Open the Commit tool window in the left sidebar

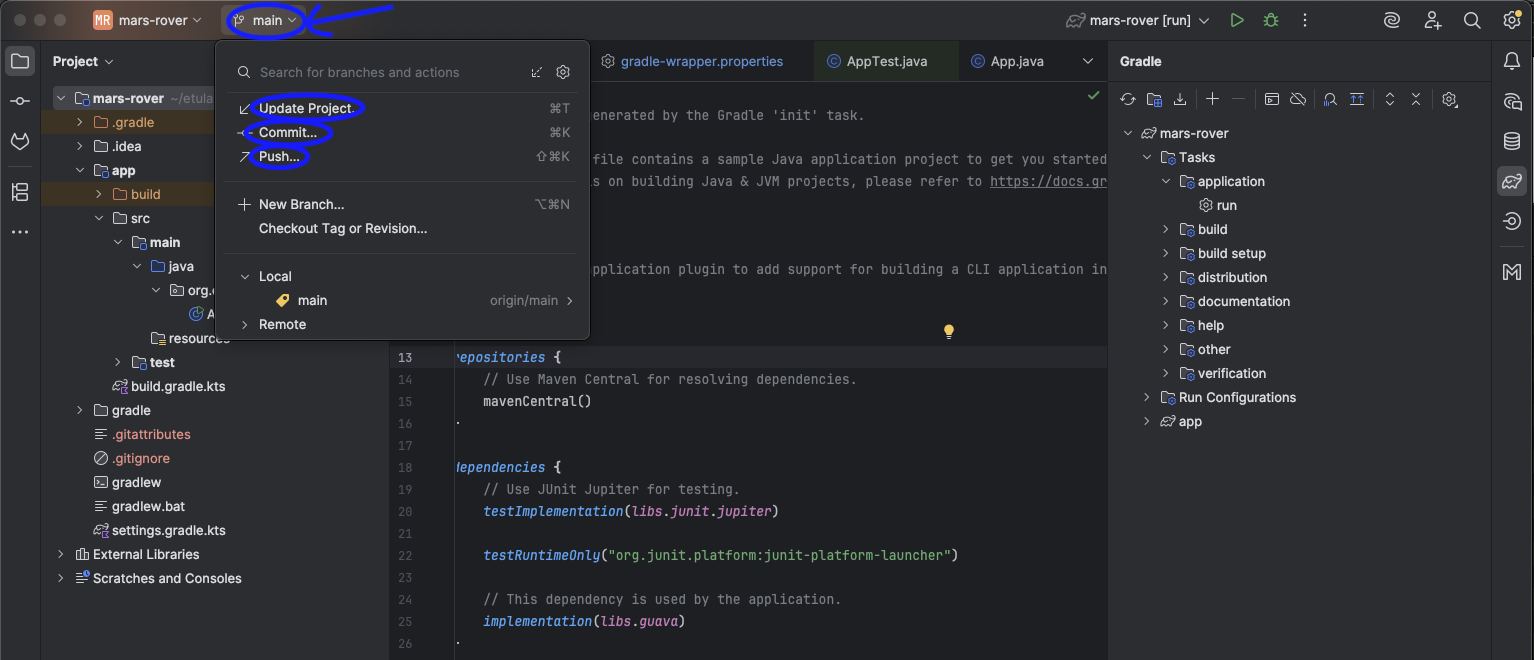pos(20,102)
